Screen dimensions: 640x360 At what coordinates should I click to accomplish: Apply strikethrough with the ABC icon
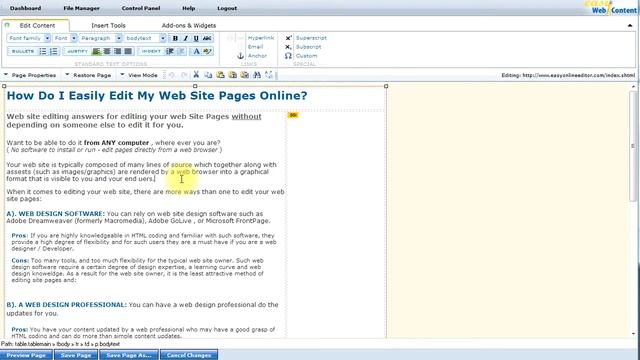click(207, 38)
